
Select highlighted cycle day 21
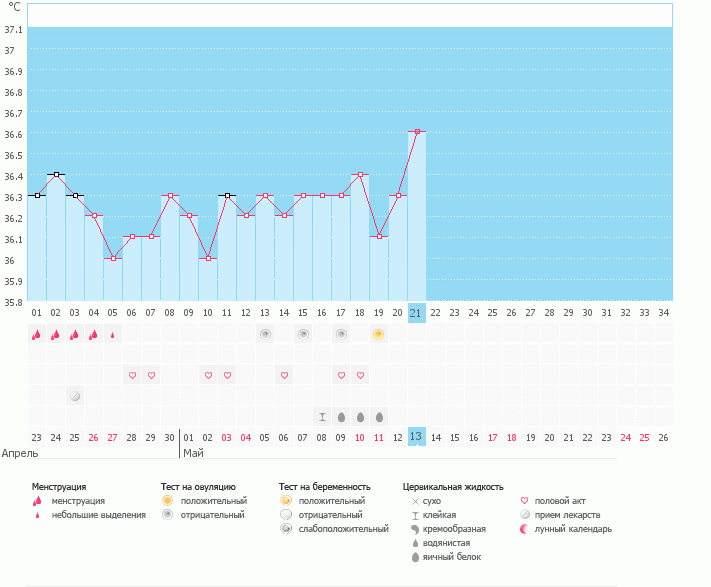click(x=416, y=313)
